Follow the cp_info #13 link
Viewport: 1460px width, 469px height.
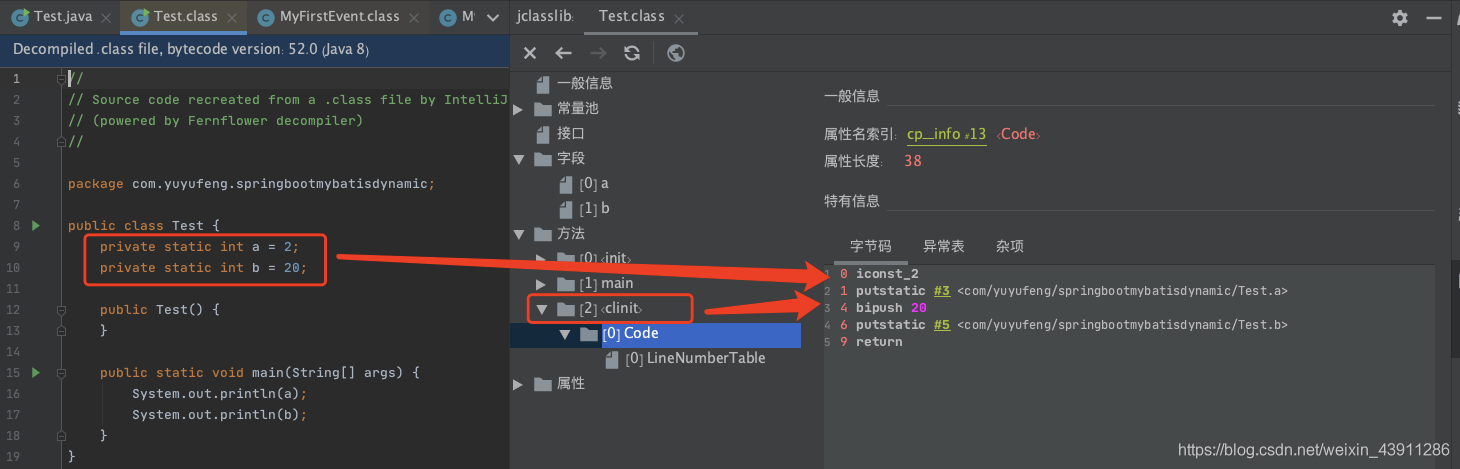click(946, 134)
